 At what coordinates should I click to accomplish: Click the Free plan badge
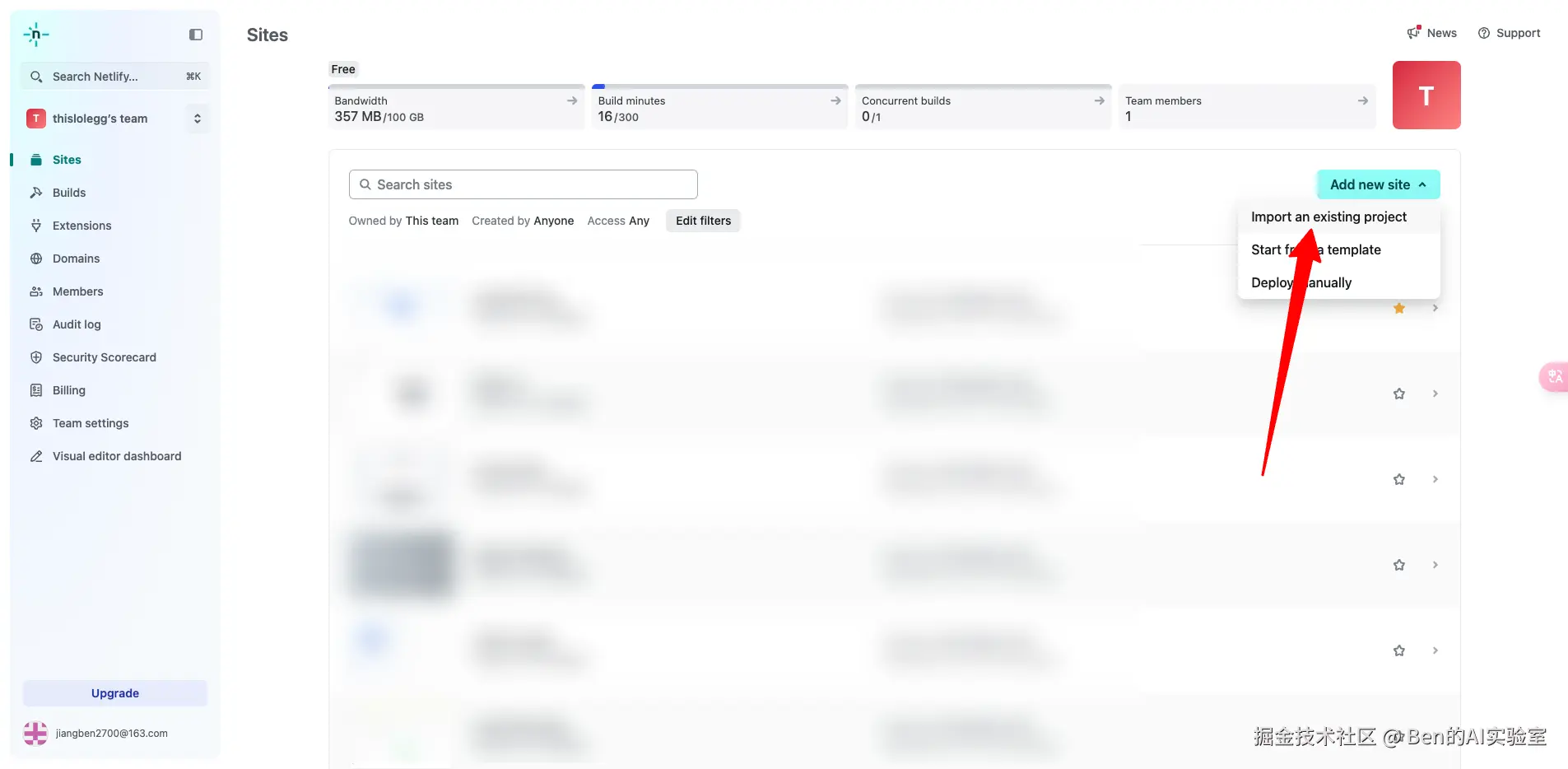(x=343, y=69)
